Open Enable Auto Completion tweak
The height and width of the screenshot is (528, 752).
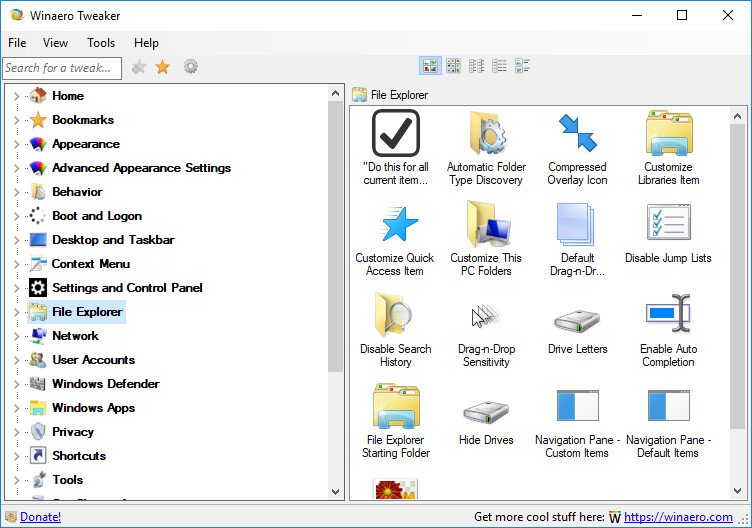click(668, 330)
